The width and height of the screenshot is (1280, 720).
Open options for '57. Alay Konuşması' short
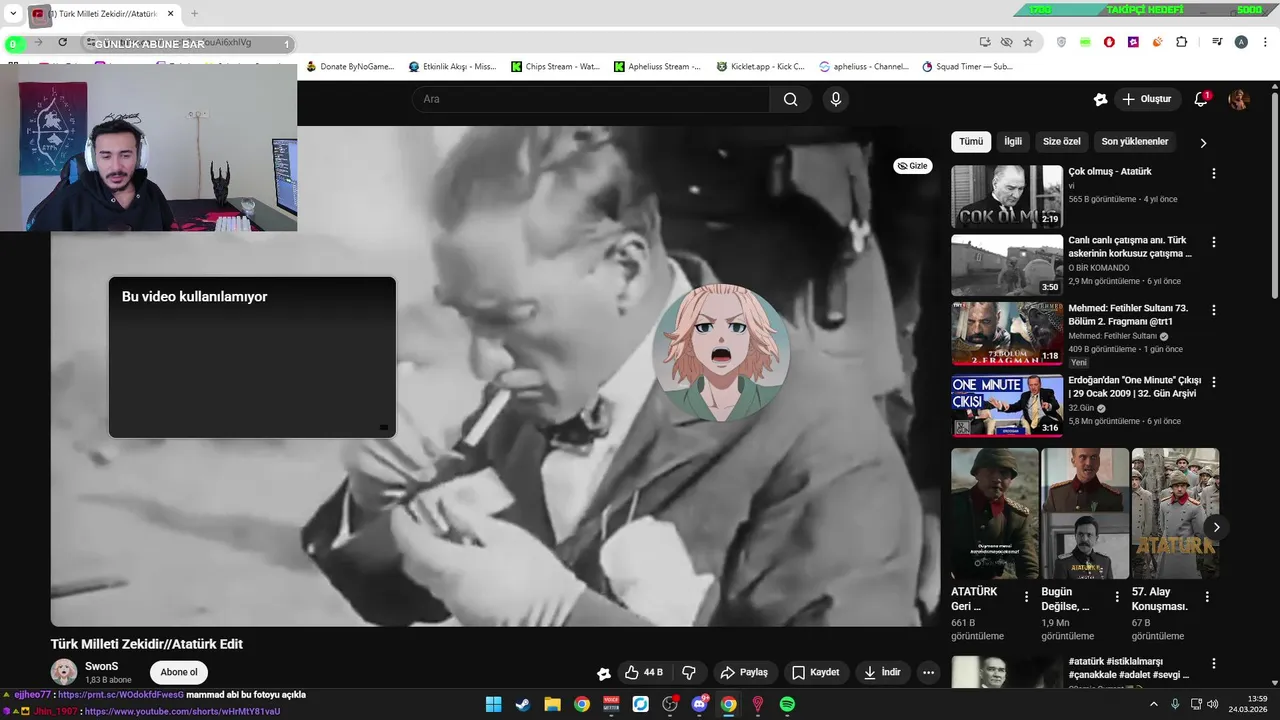pos(1207,597)
